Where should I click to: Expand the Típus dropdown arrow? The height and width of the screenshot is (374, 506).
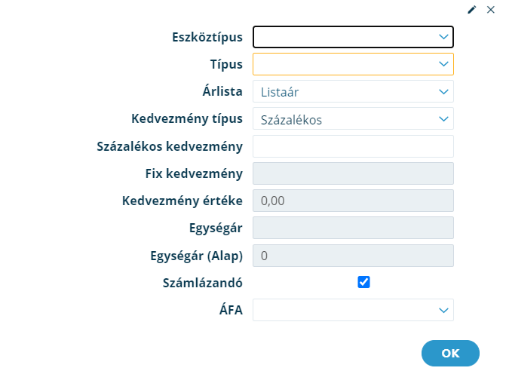tap(443, 64)
